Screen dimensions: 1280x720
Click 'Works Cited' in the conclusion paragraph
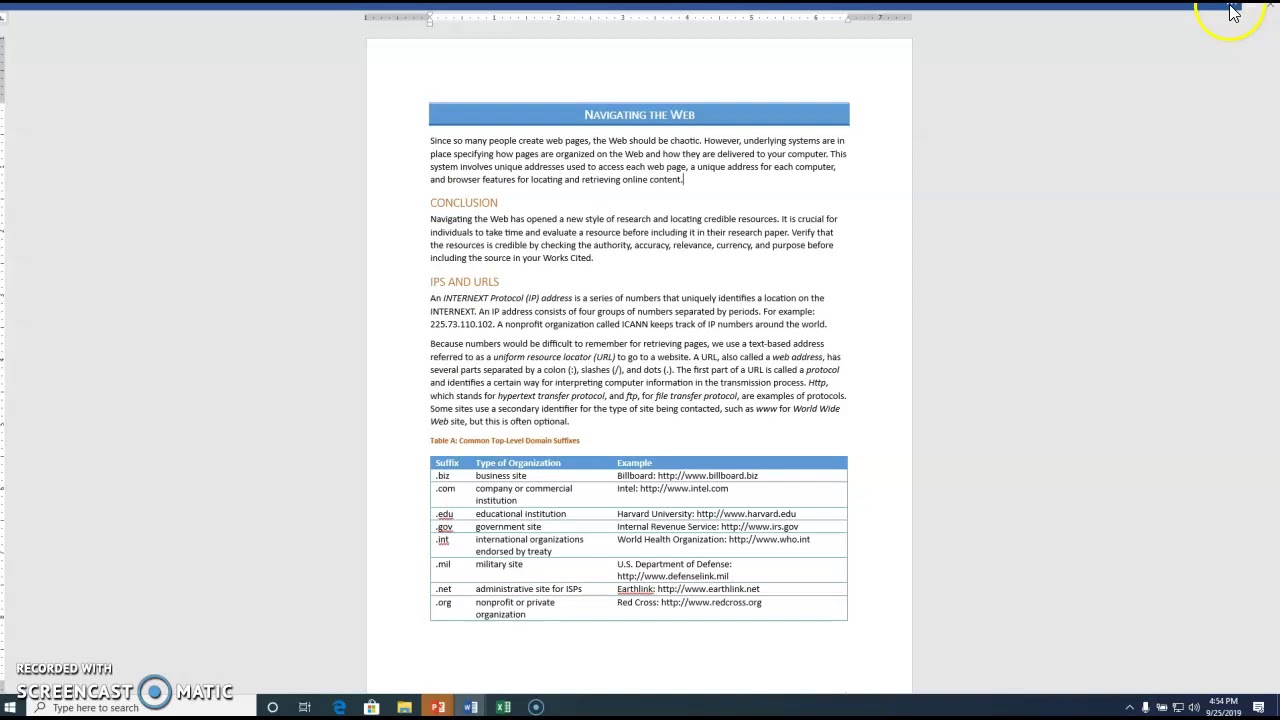567,258
